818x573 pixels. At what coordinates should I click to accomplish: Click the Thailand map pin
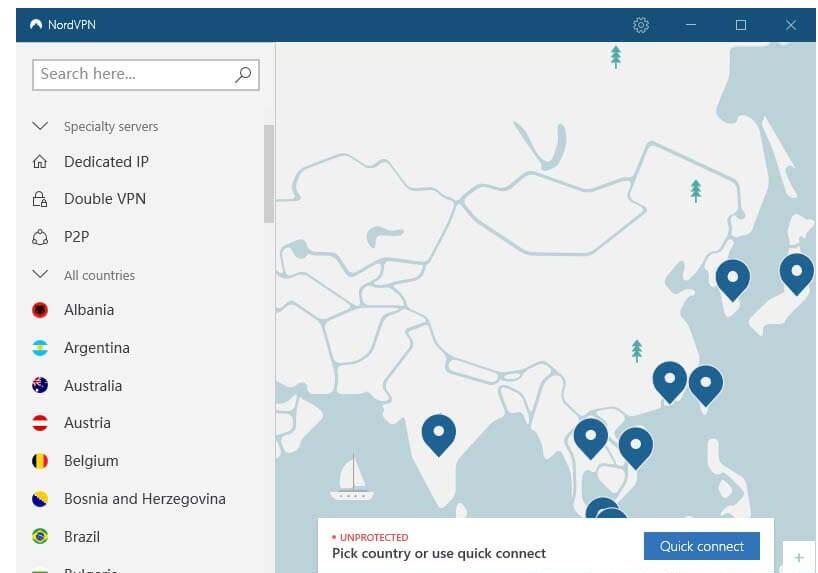click(x=591, y=438)
